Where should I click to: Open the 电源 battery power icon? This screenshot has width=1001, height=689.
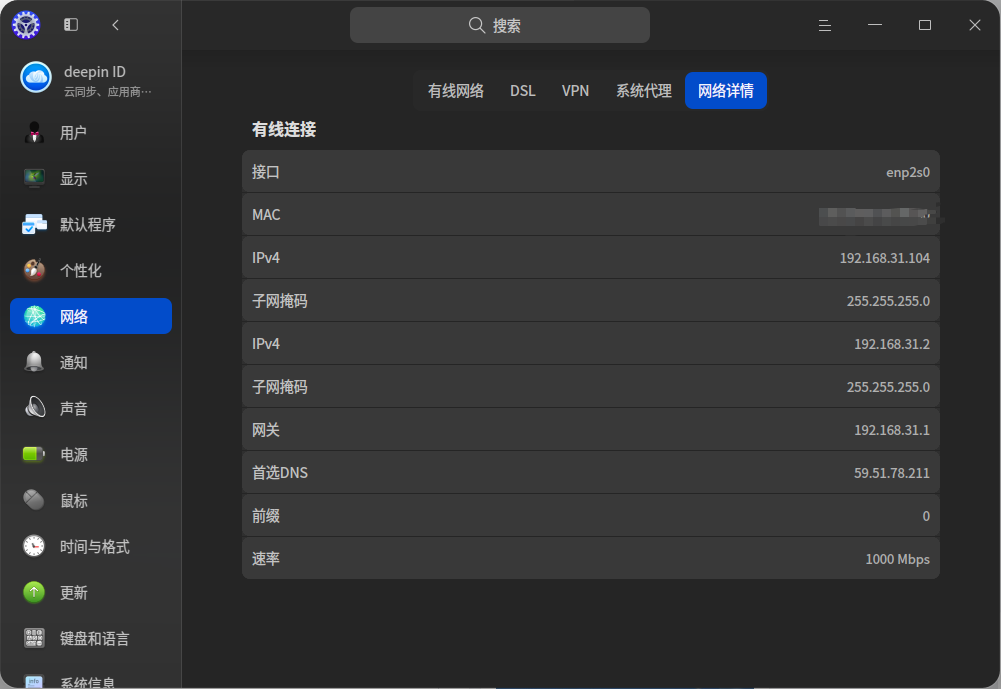(x=34, y=454)
